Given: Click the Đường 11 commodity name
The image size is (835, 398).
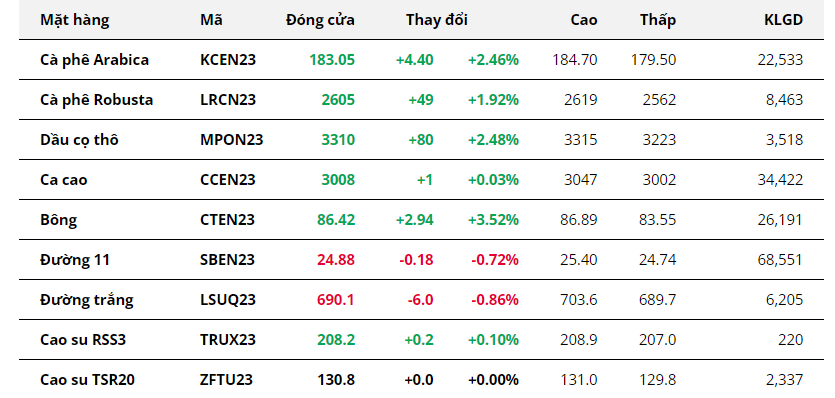Looking at the screenshot, I should [75, 259].
